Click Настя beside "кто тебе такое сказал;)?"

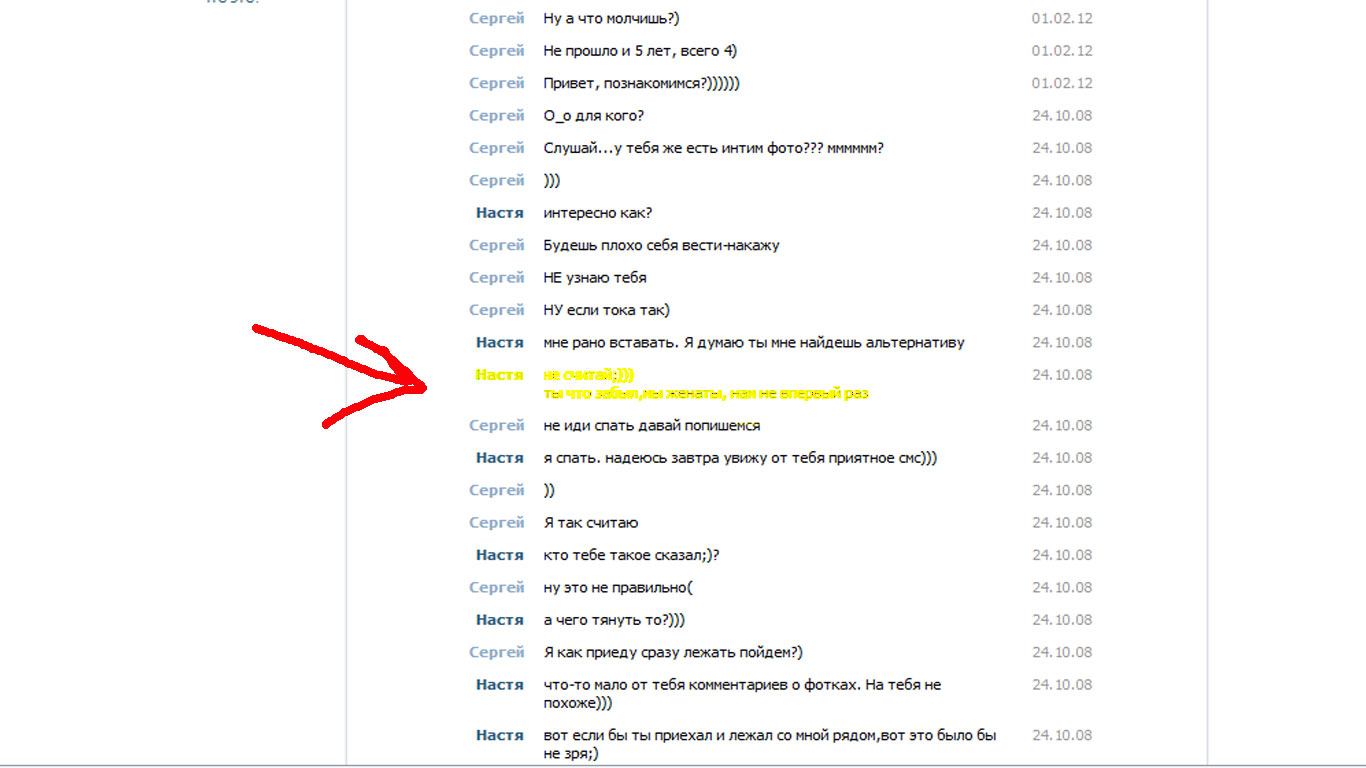pos(500,555)
